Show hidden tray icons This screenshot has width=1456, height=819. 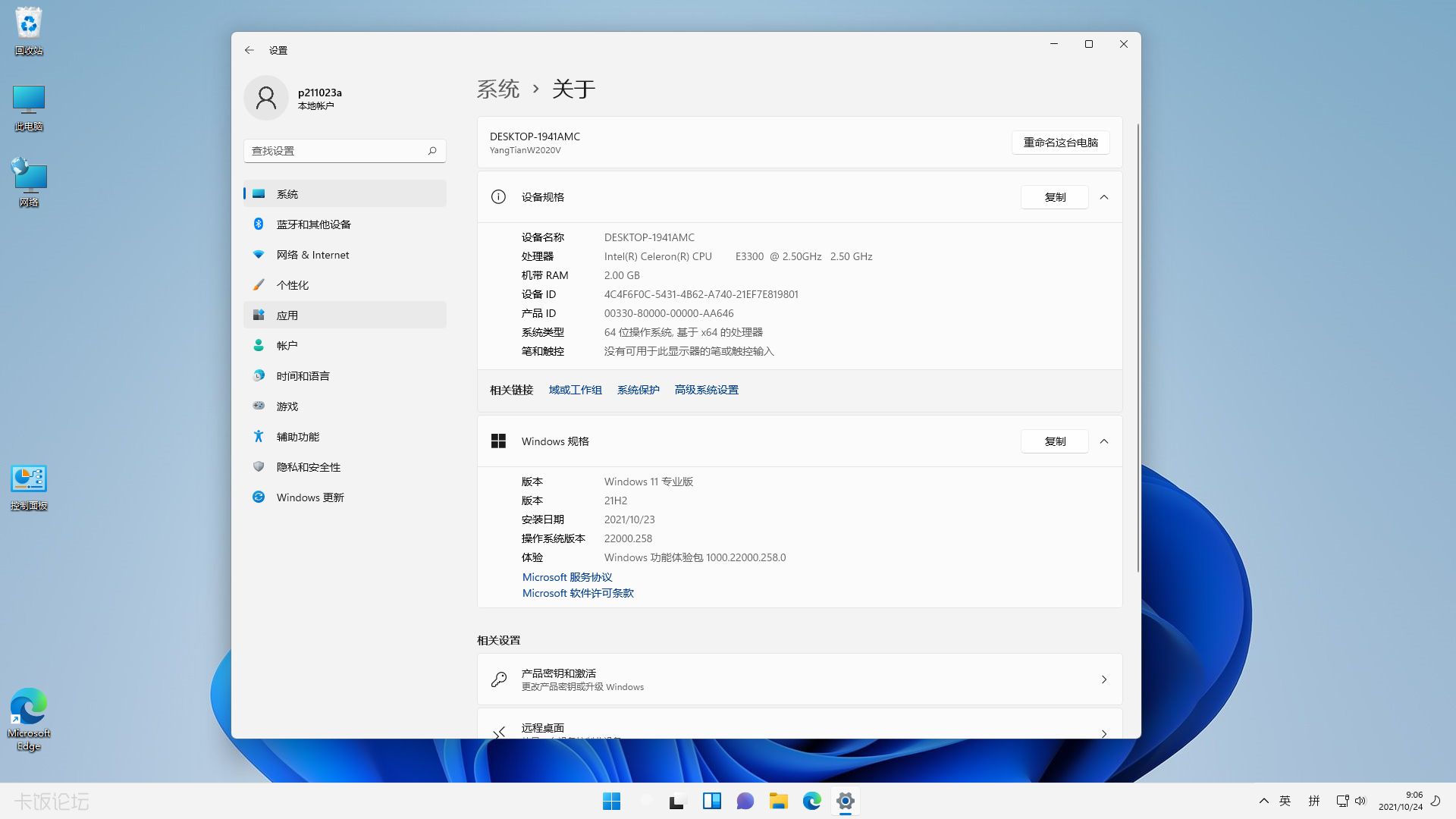[x=1264, y=801]
